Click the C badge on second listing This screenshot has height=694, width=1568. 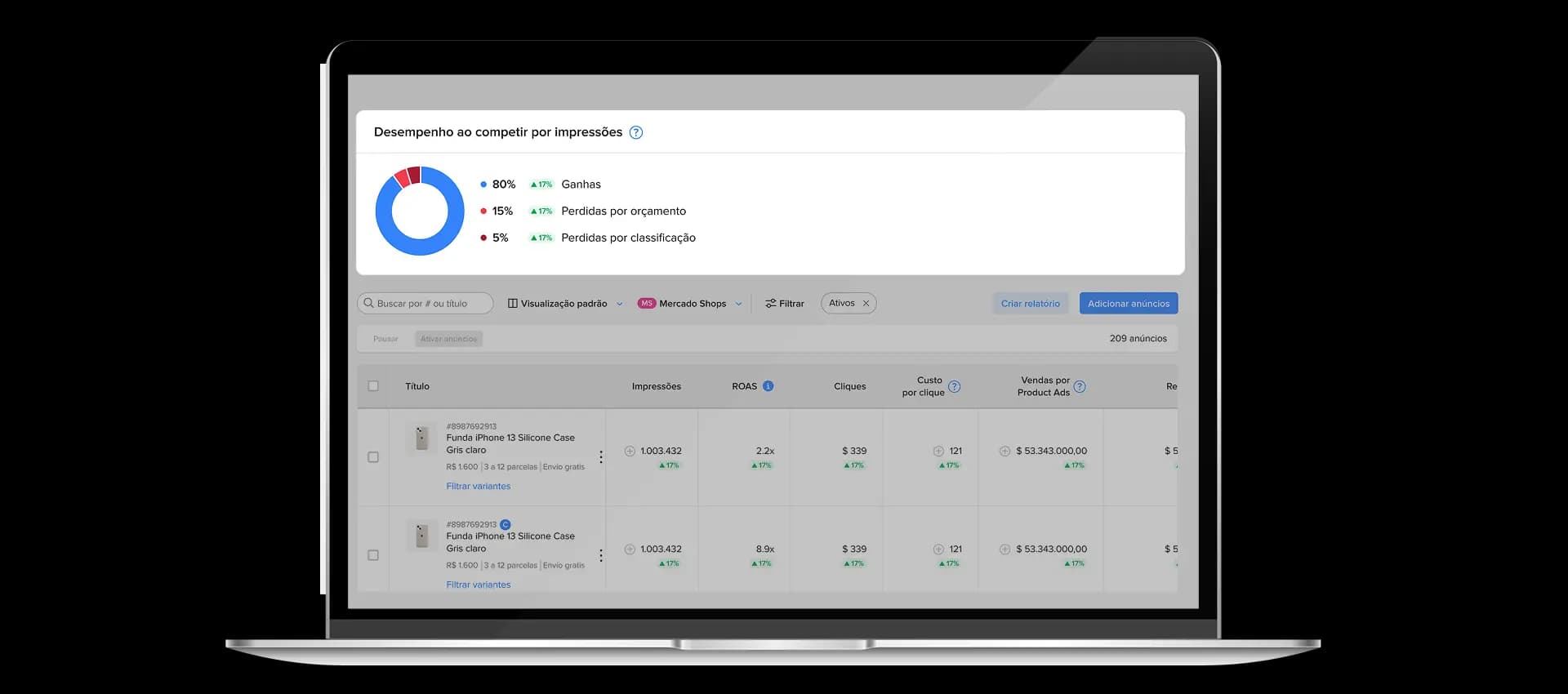[x=506, y=525]
